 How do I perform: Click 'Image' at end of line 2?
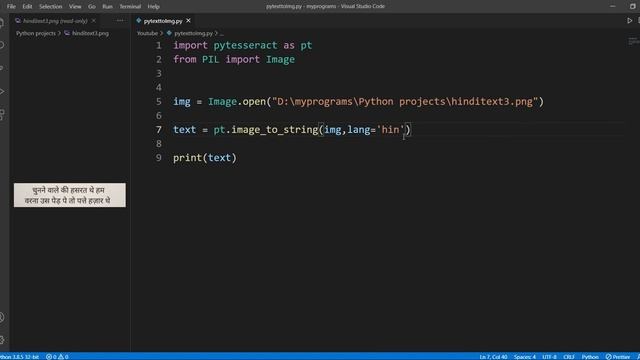pos(280,60)
